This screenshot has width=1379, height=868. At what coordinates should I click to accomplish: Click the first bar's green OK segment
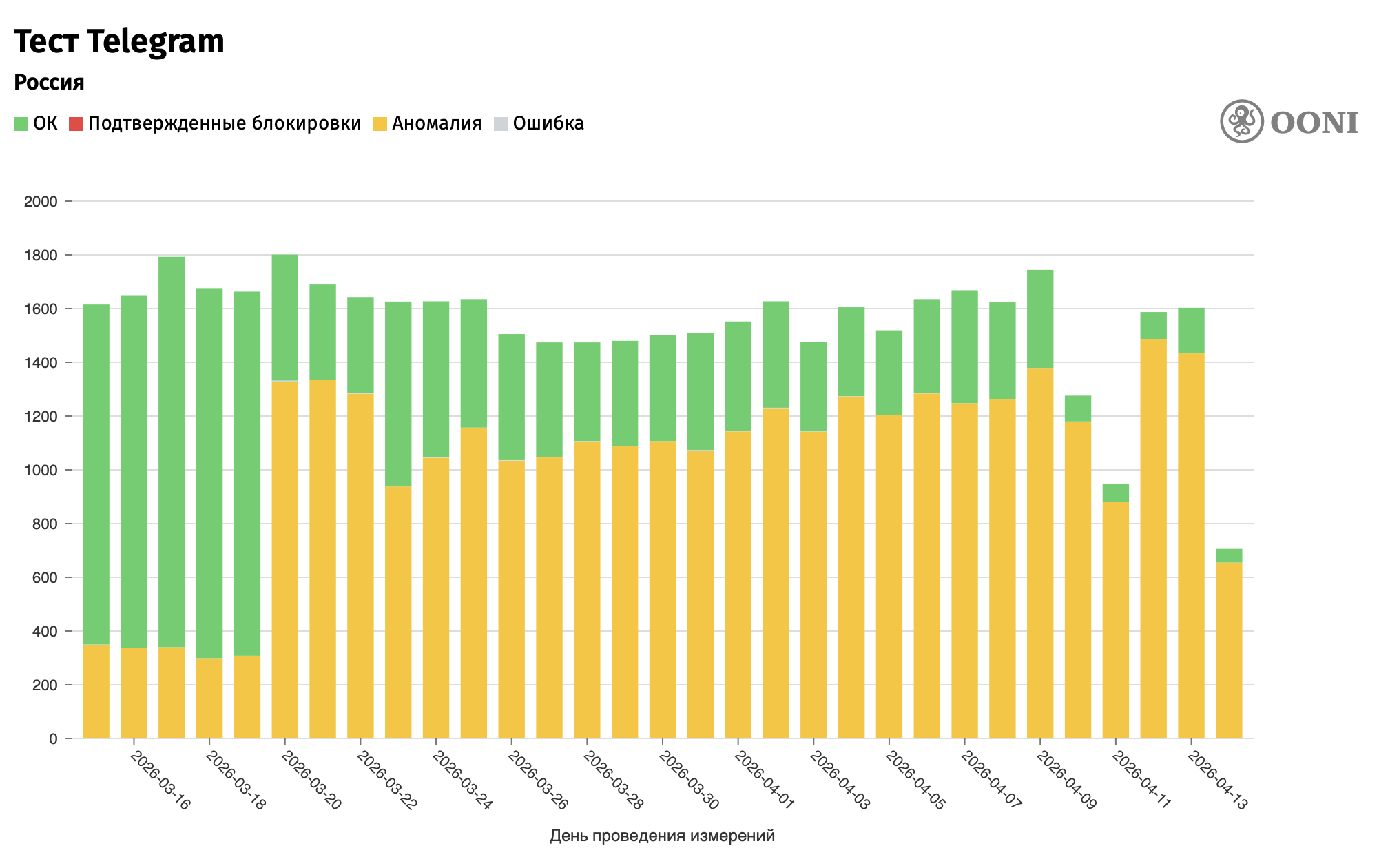pos(96,474)
